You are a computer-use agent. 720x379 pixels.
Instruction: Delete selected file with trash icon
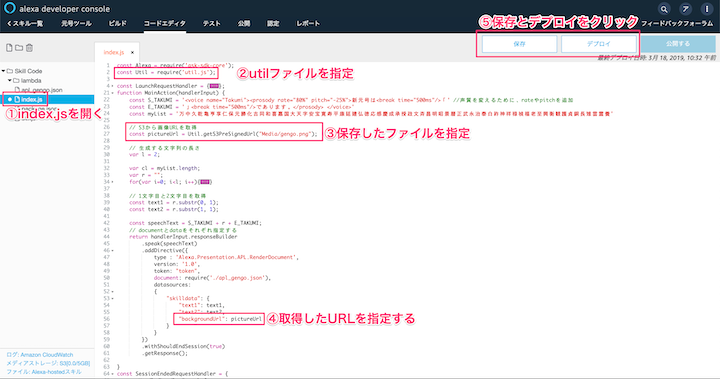pyautogui.click(x=29, y=48)
